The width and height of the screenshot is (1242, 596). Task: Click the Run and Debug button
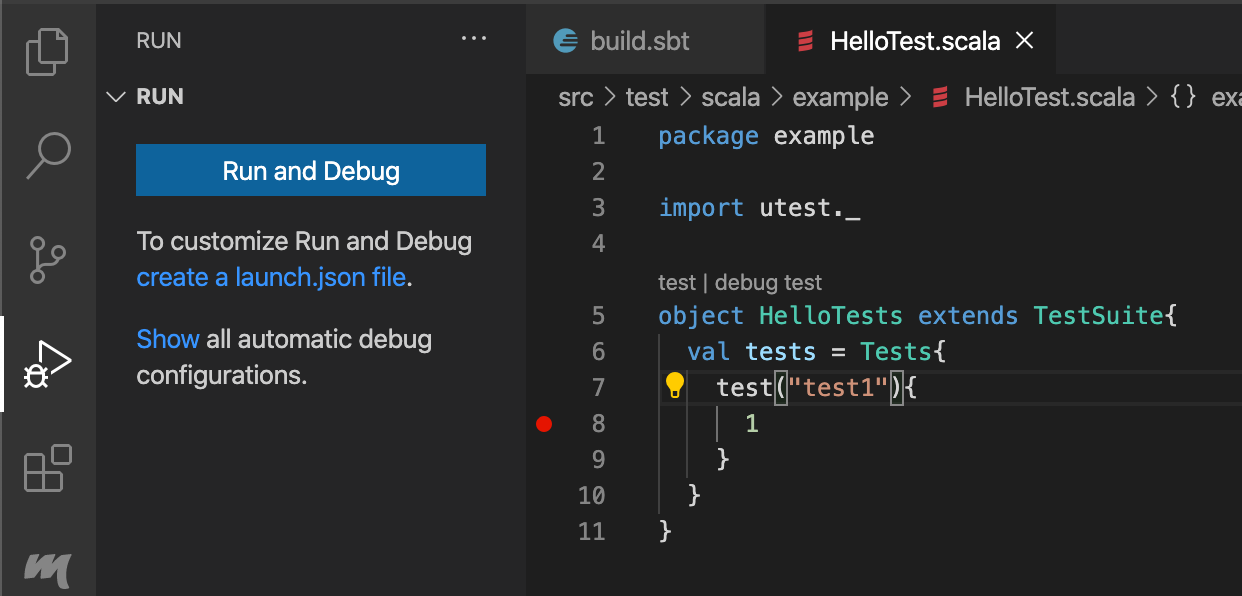311,171
